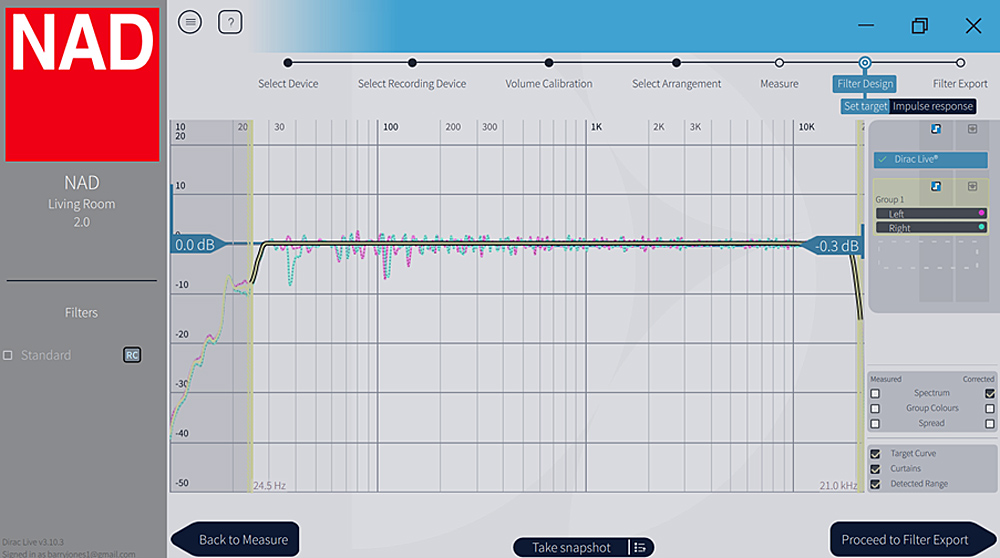Uncheck the Detected Range checkbox
Viewport: 1000px width, 558px height.
coord(875,484)
